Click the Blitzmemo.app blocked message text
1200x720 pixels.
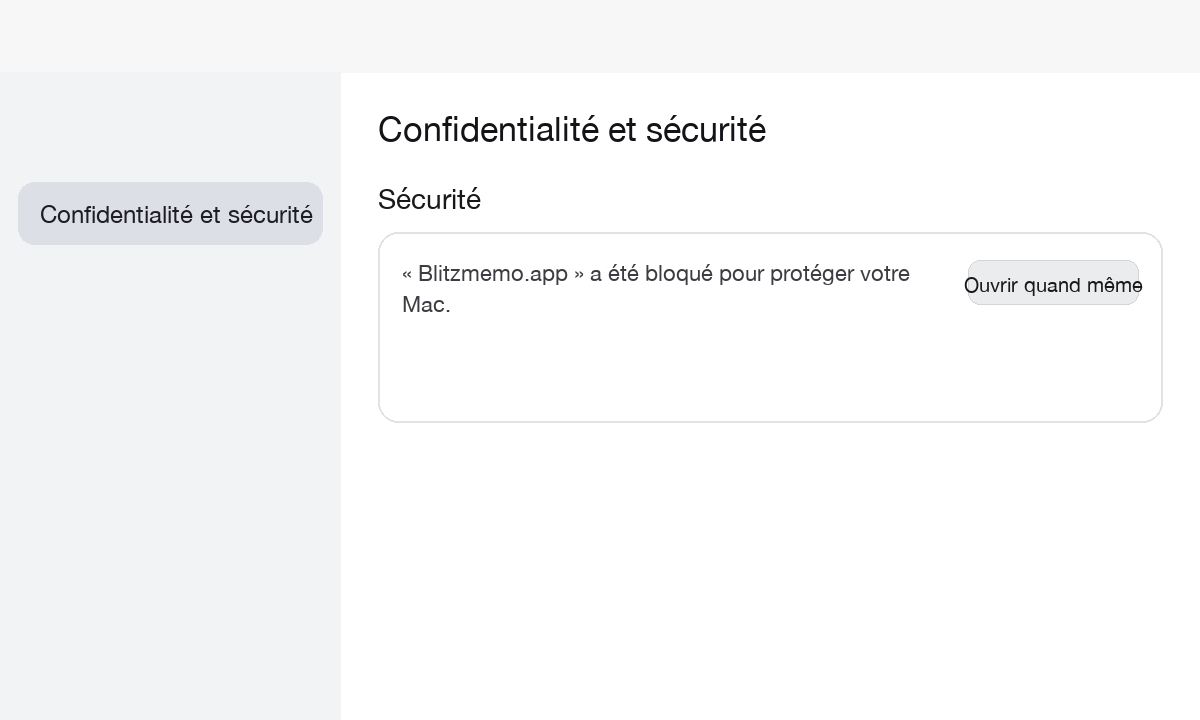point(655,289)
